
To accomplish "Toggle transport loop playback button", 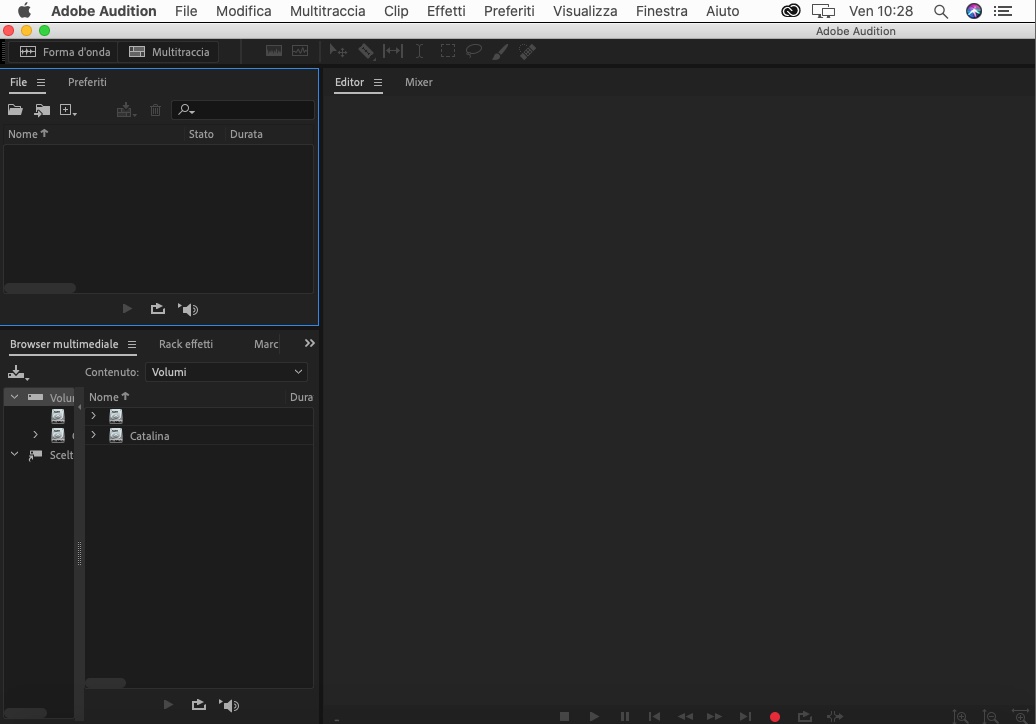I will pyautogui.click(x=805, y=716).
